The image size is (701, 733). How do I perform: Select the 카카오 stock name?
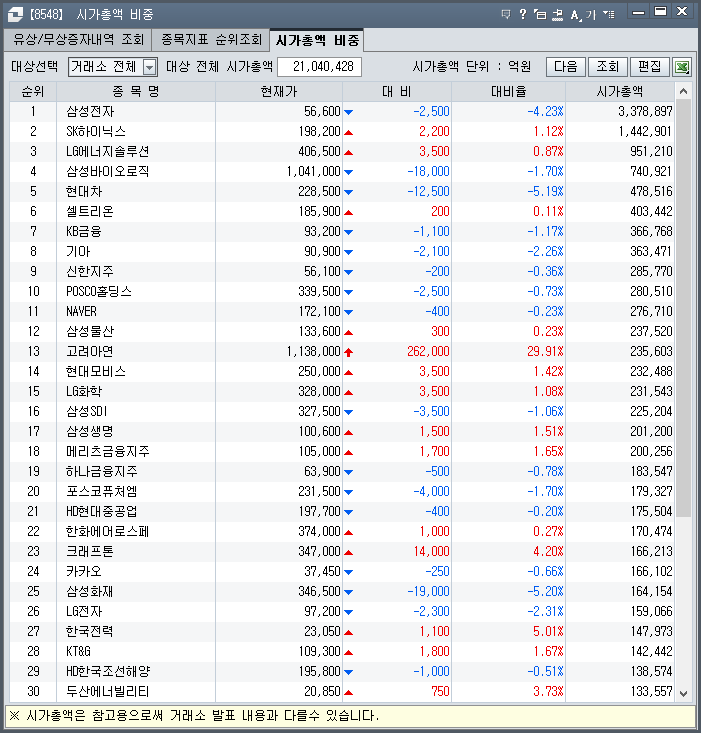(84, 572)
